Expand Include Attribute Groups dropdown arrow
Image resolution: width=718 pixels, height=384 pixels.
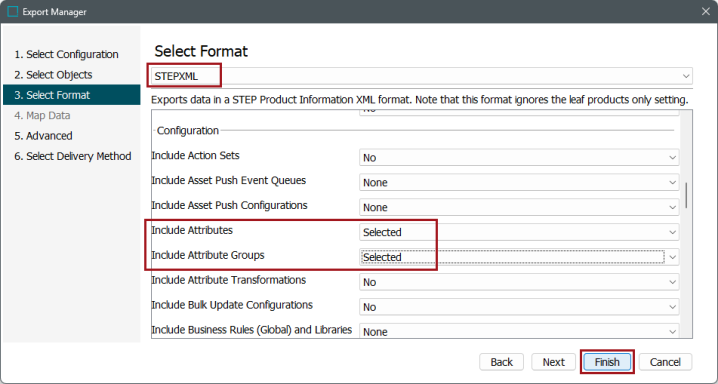click(x=672, y=257)
